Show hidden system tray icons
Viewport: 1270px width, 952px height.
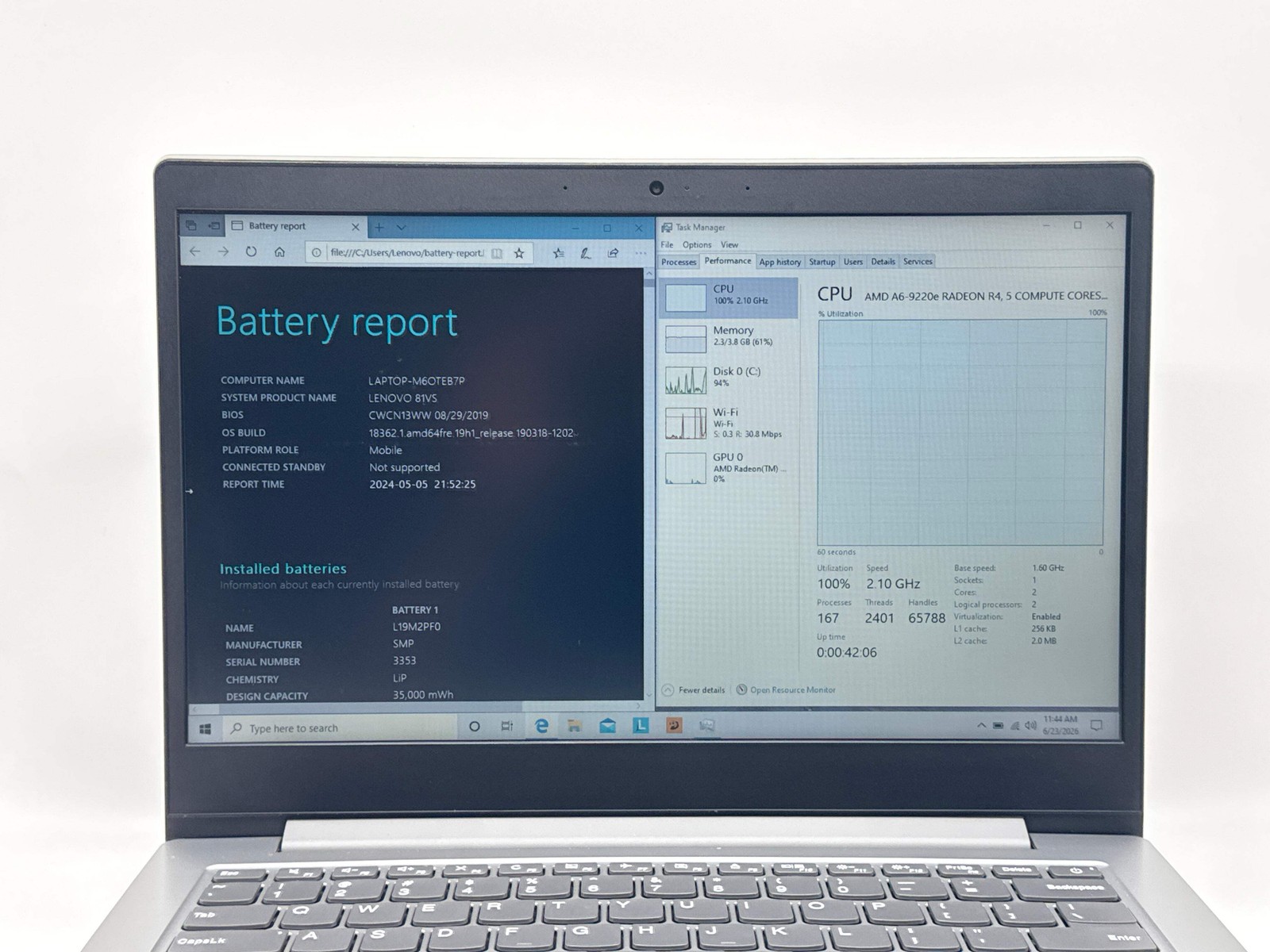[x=981, y=725]
